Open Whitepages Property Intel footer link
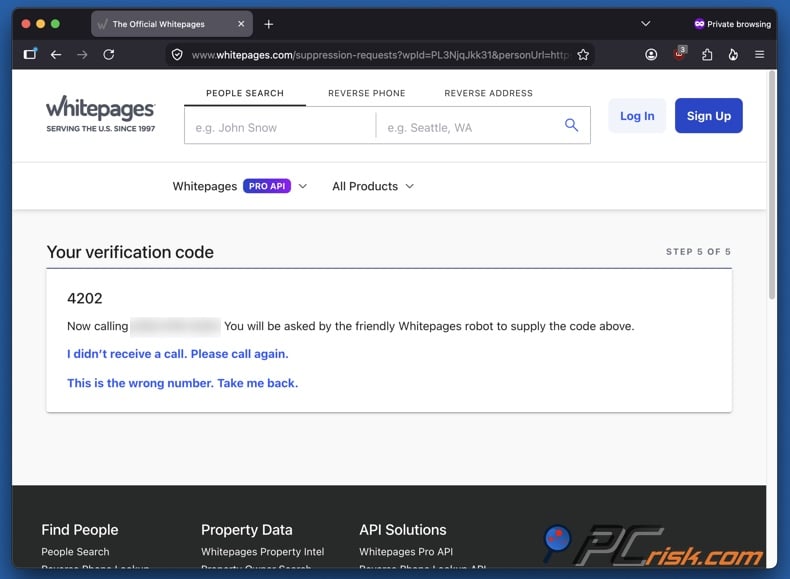This screenshot has width=790, height=579. pos(262,552)
